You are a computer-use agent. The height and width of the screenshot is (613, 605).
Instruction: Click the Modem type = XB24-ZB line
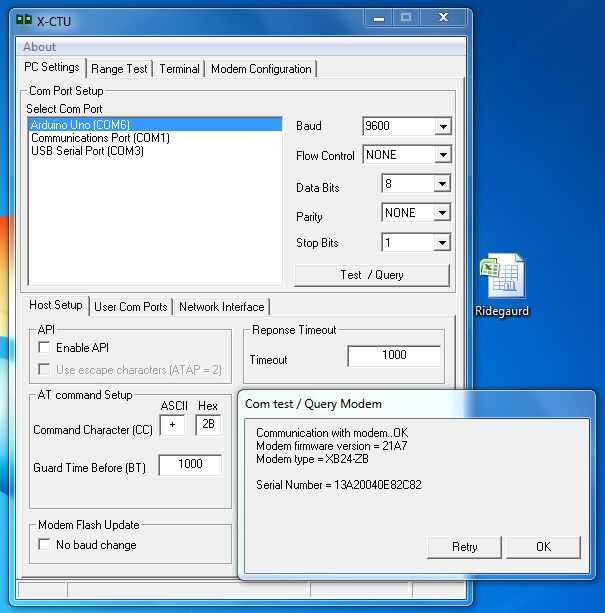(312, 459)
